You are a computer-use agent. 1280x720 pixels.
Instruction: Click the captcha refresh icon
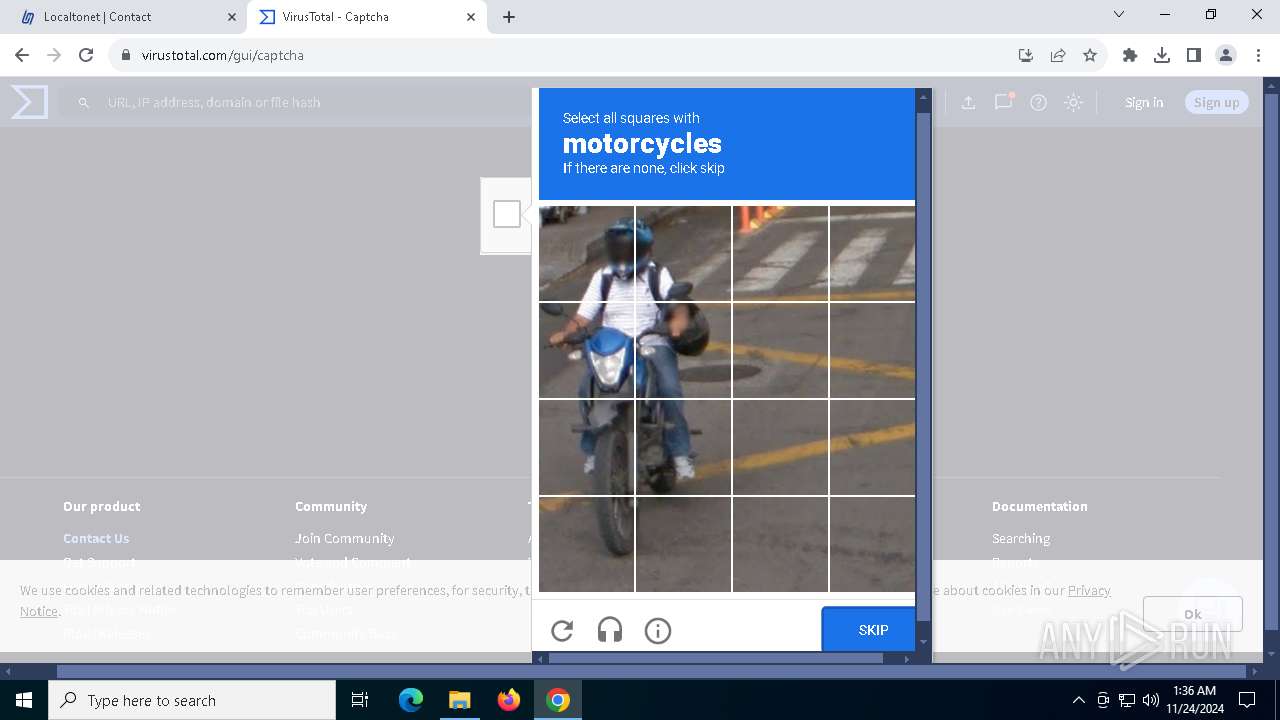pyautogui.click(x=562, y=630)
